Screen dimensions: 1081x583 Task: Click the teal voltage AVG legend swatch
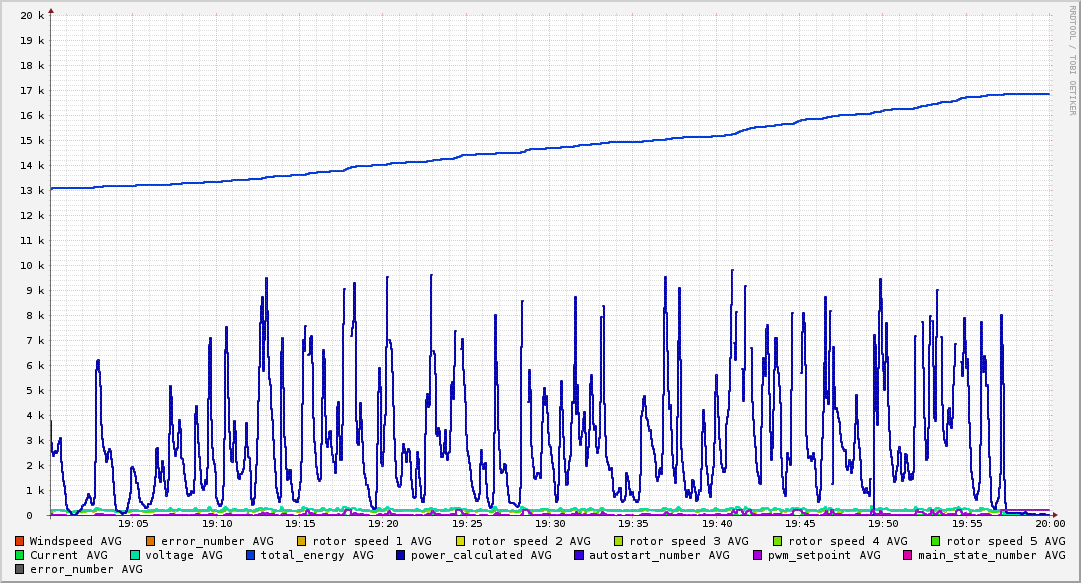point(135,555)
